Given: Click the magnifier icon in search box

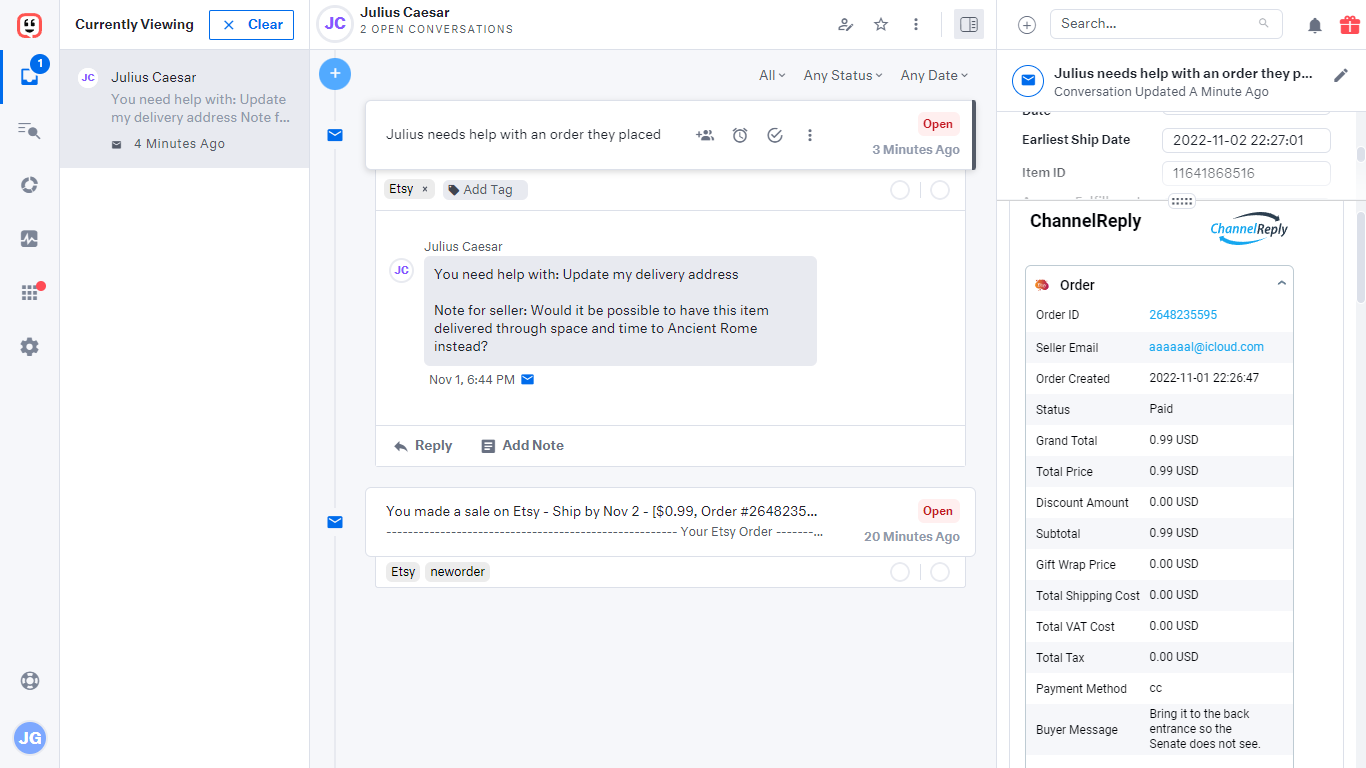Looking at the screenshot, I should (1264, 23).
